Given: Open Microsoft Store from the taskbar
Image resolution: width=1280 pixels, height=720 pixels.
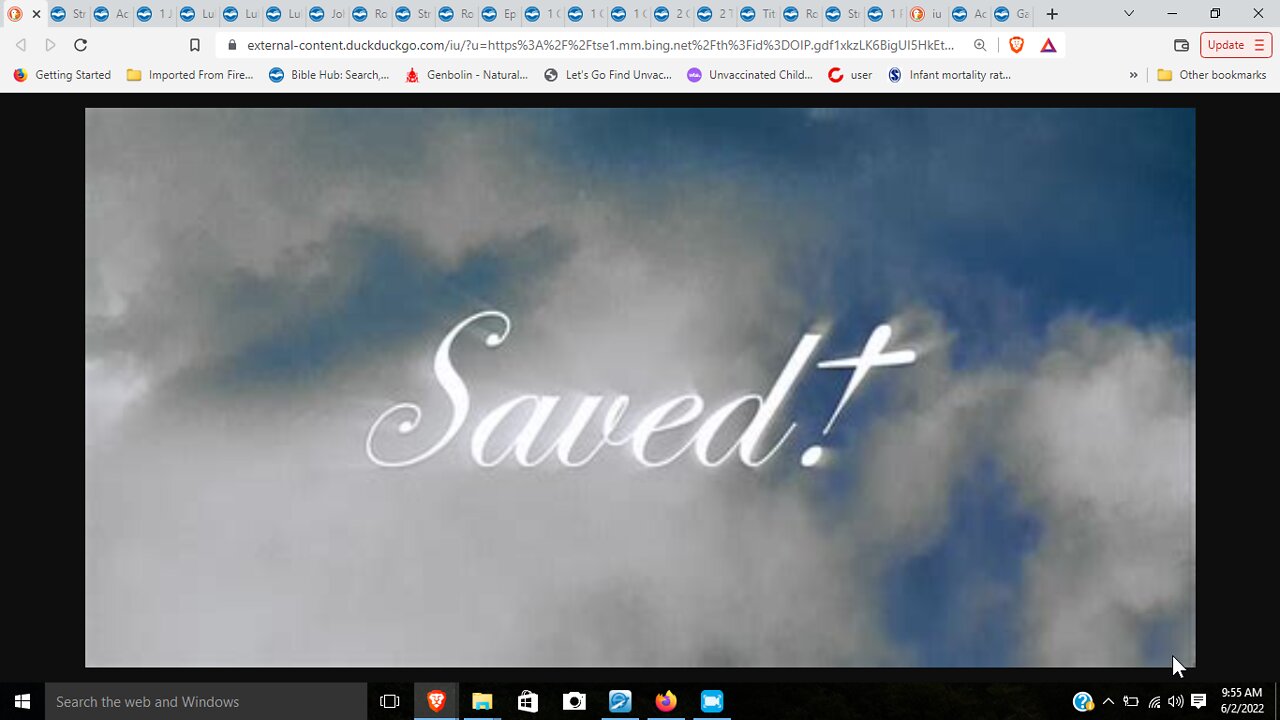Looking at the screenshot, I should point(528,701).
